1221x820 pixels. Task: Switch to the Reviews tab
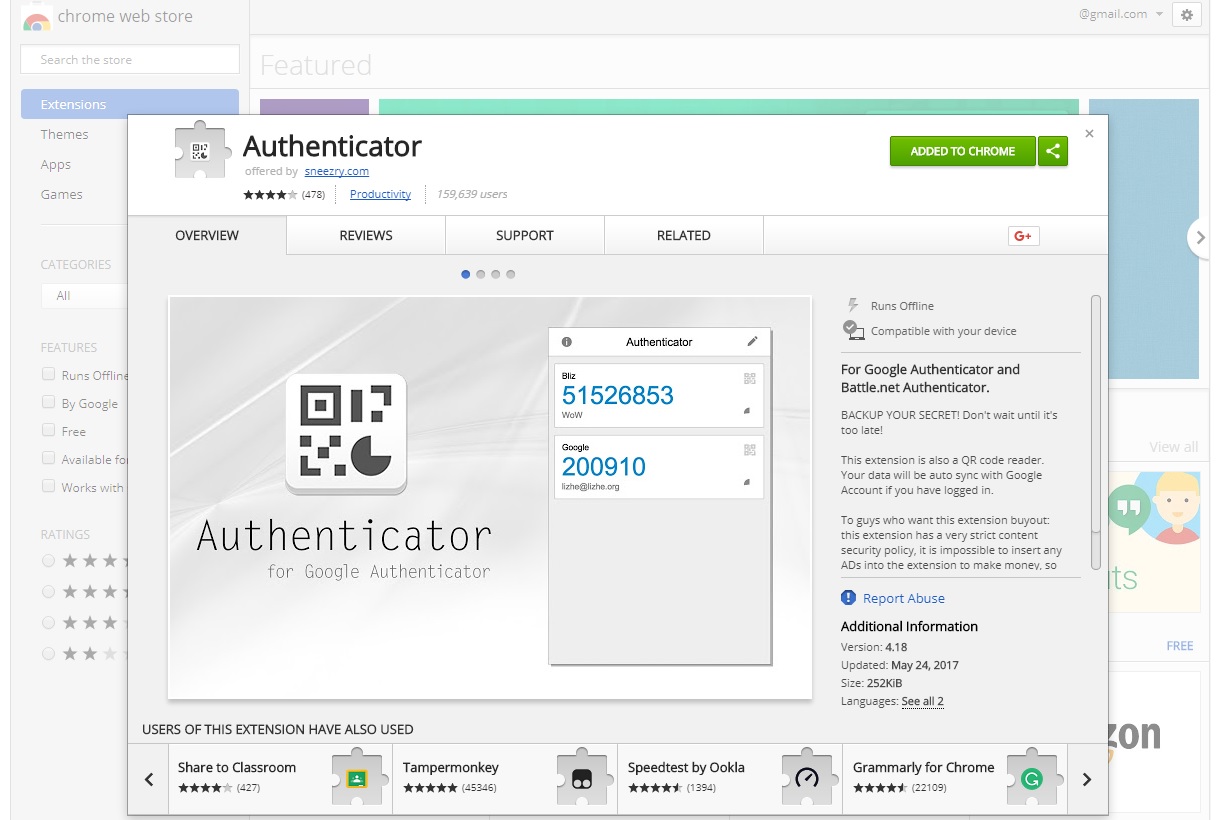click(x=365, y=235)
